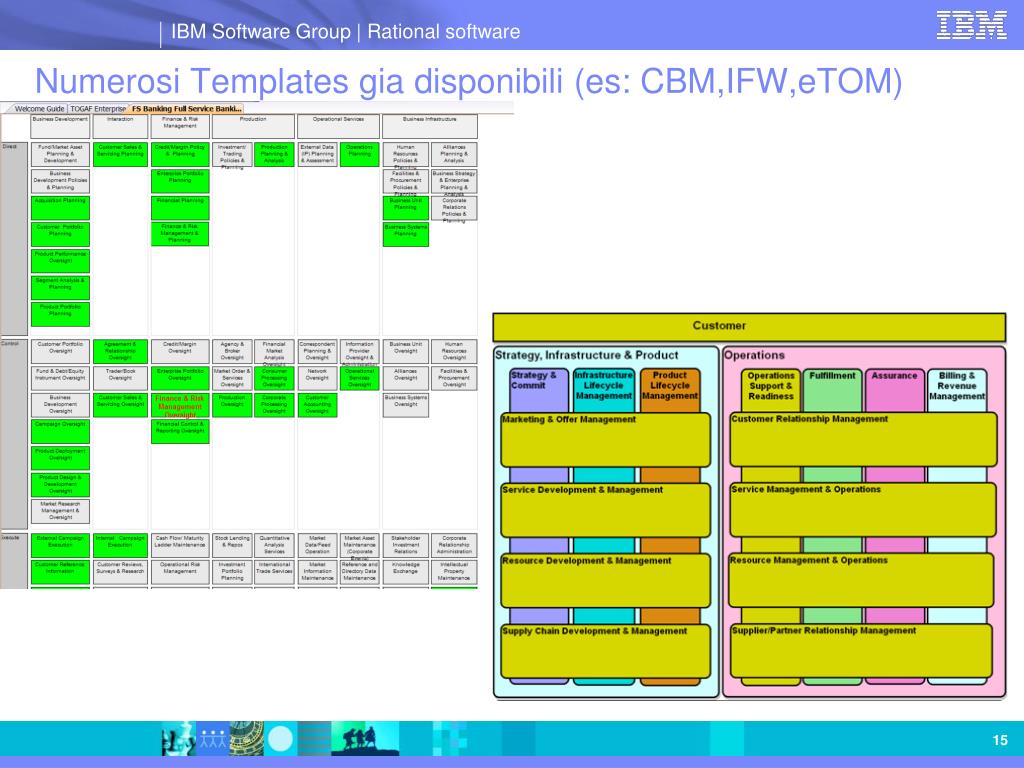Select the Strategy & Commit column block
The width and height of the screenshot is (1024, 768).
539,390
